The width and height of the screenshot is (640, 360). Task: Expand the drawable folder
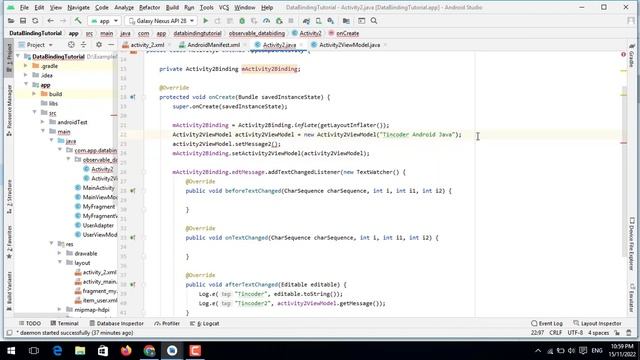click(x=60, y=253)
